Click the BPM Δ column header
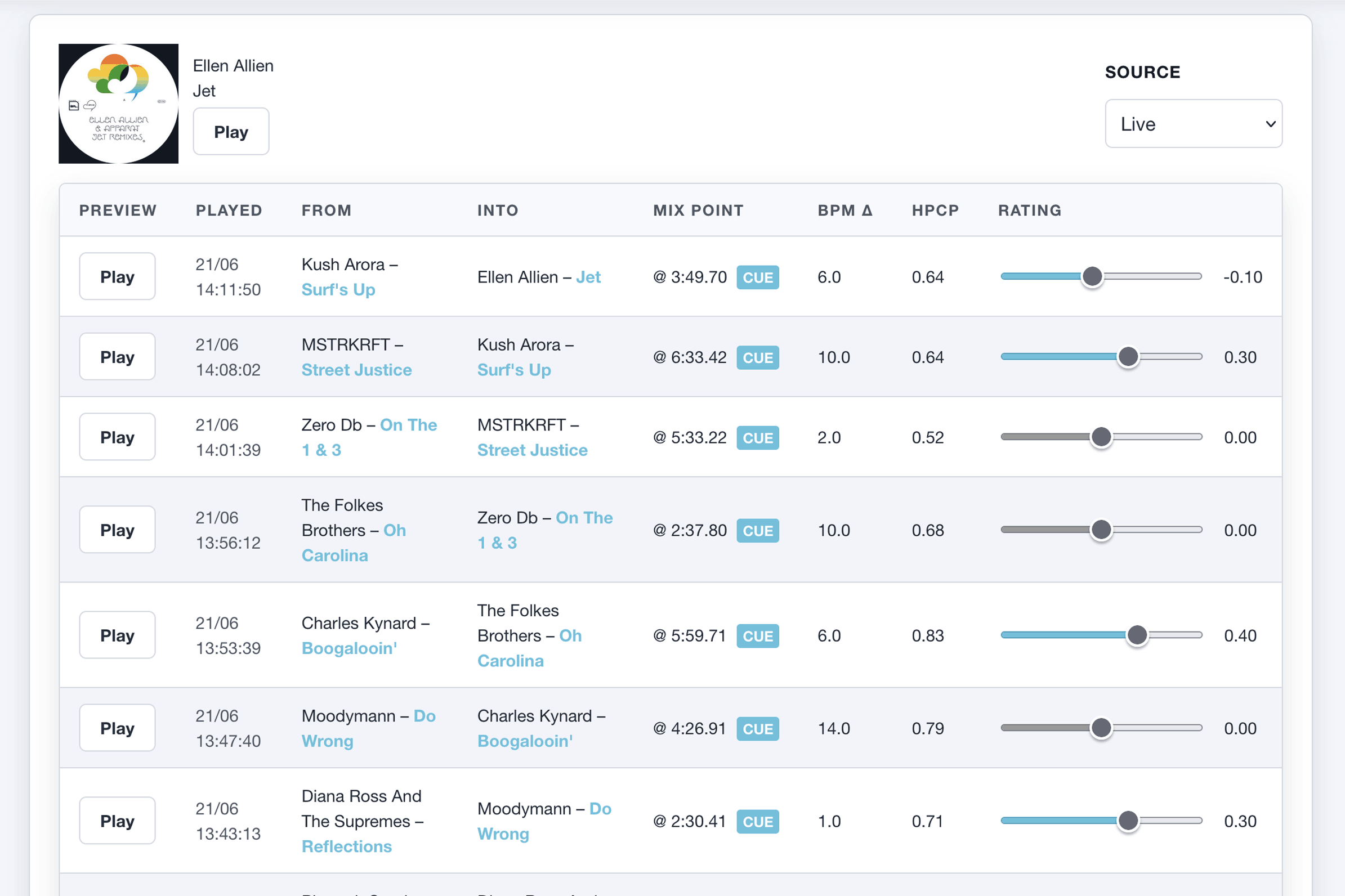The width and height of the screenshot is (1345, 896). (845, 210)
